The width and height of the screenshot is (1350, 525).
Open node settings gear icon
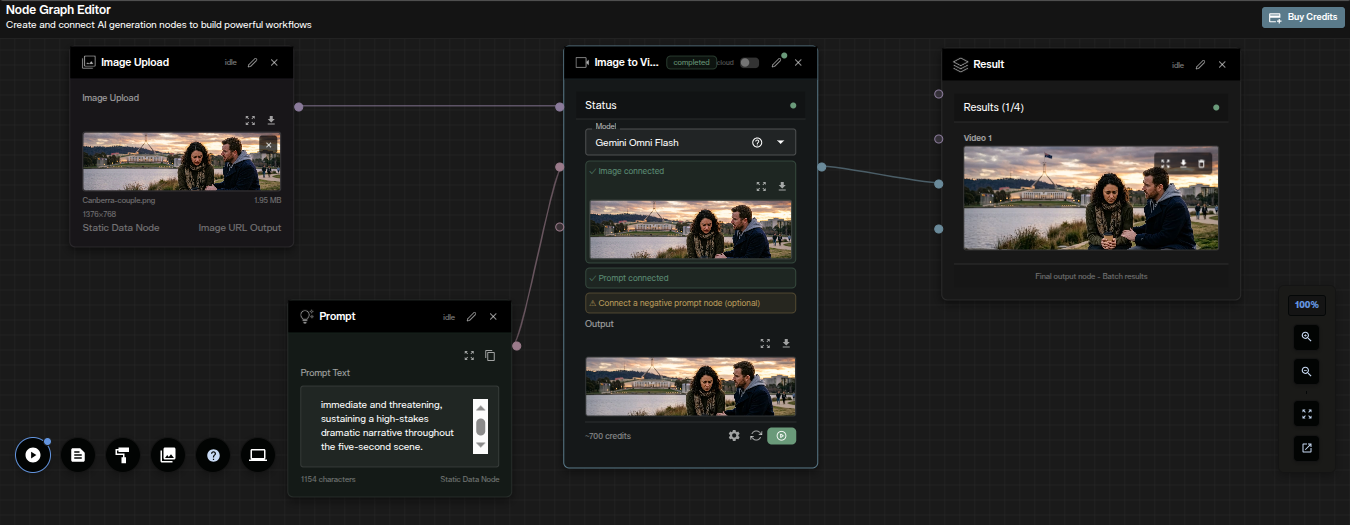click(x=734, y=436)
